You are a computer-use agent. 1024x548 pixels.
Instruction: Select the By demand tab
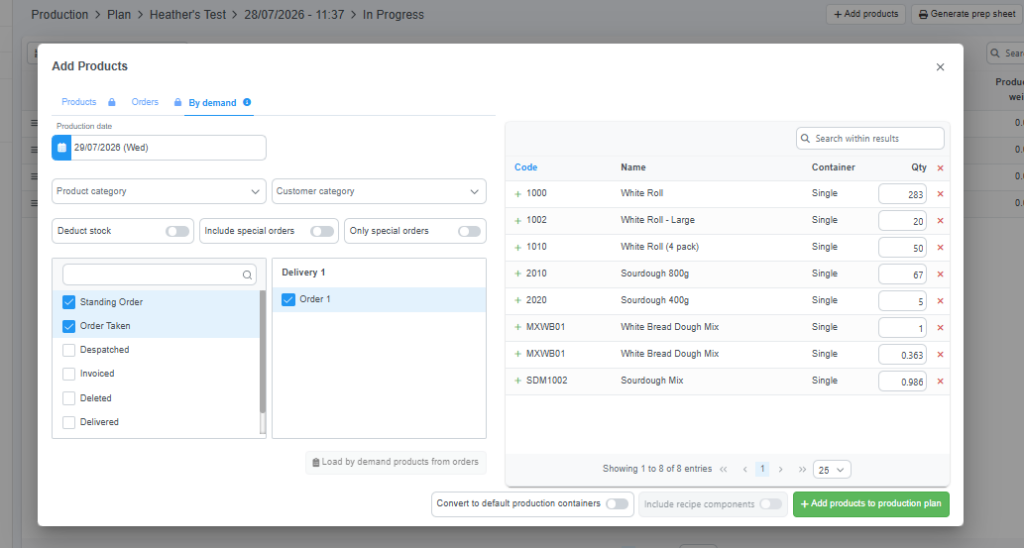click(212, 103)
